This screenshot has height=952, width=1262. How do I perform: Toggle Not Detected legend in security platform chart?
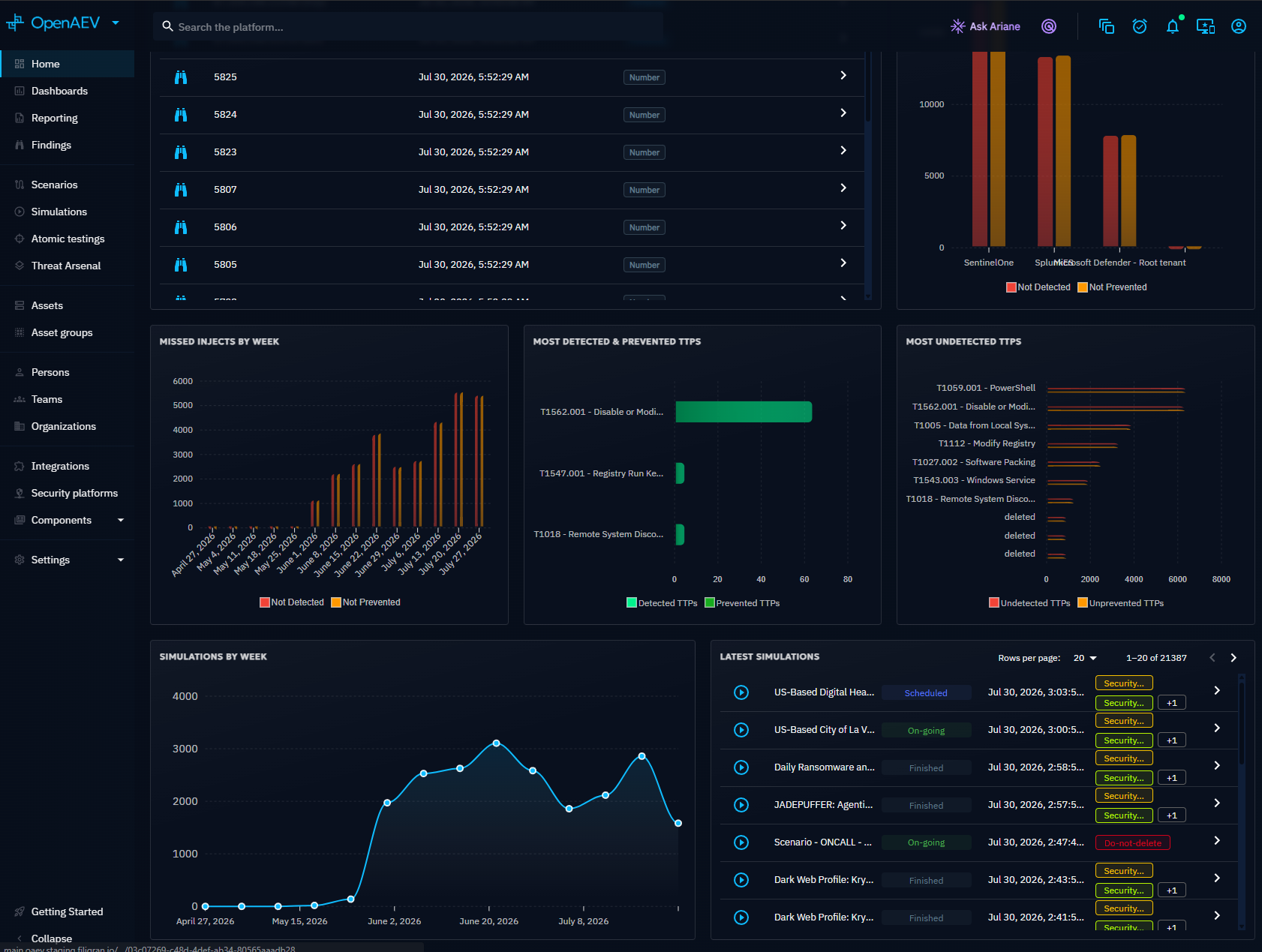[x=1038, y=287]
